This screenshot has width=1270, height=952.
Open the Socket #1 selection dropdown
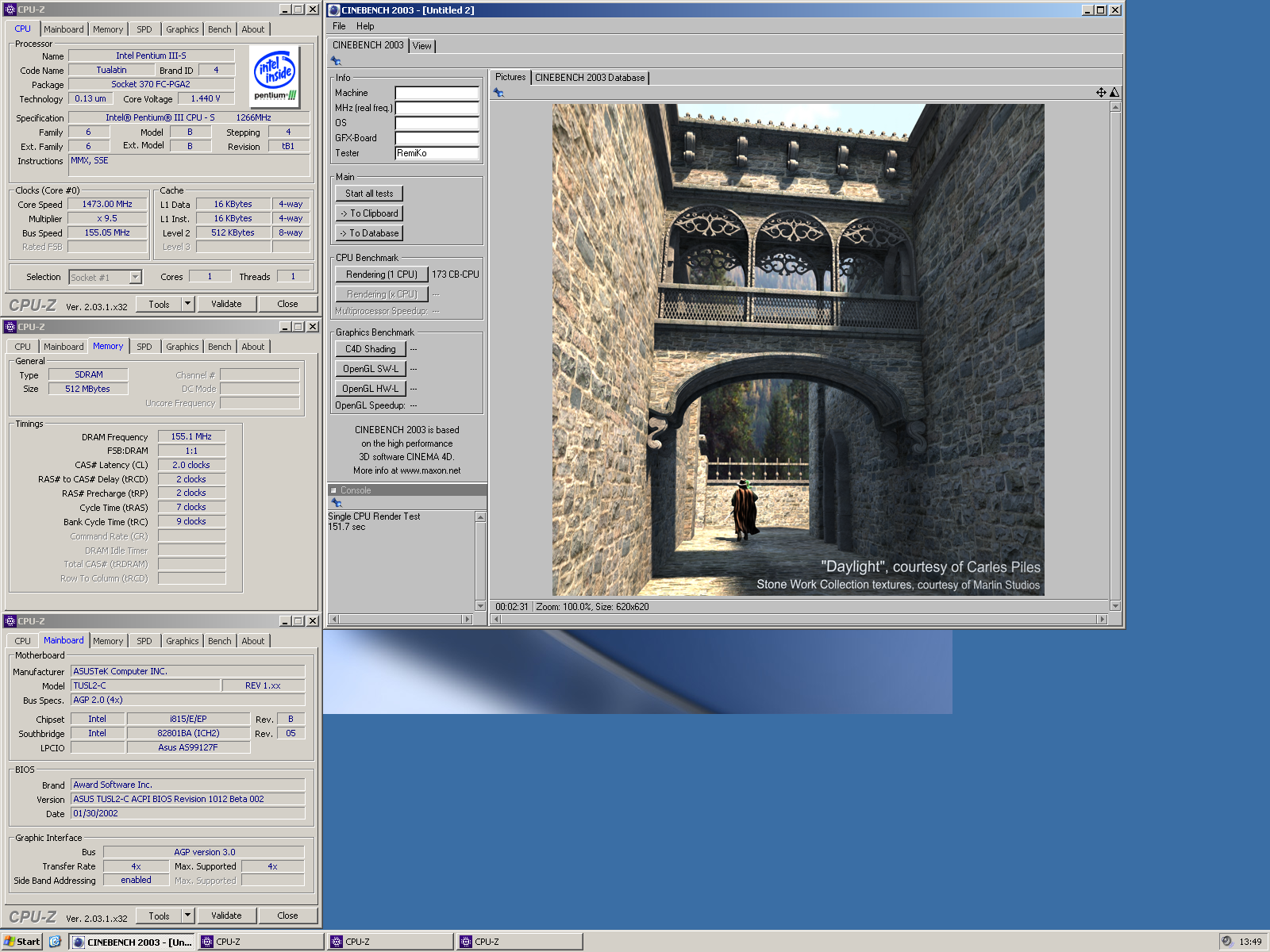135,278
